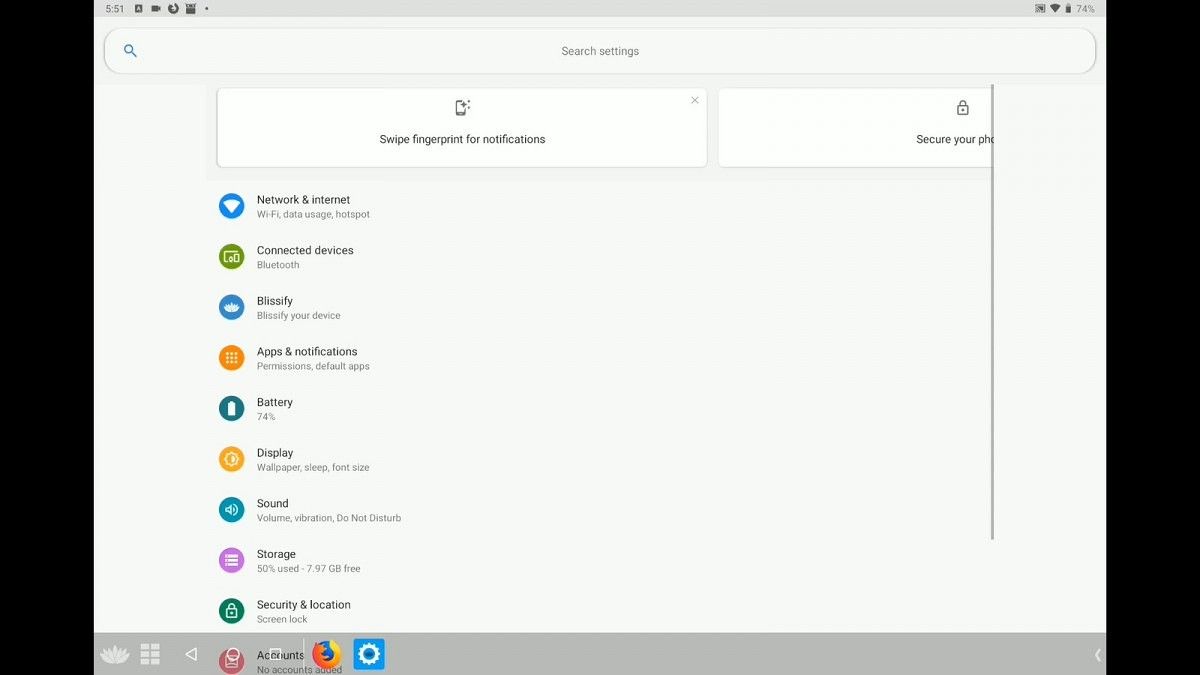The image size is (1200, 675).
Task: Click the fingerprint icon on the suggestion card
Action: click(462, 107)
